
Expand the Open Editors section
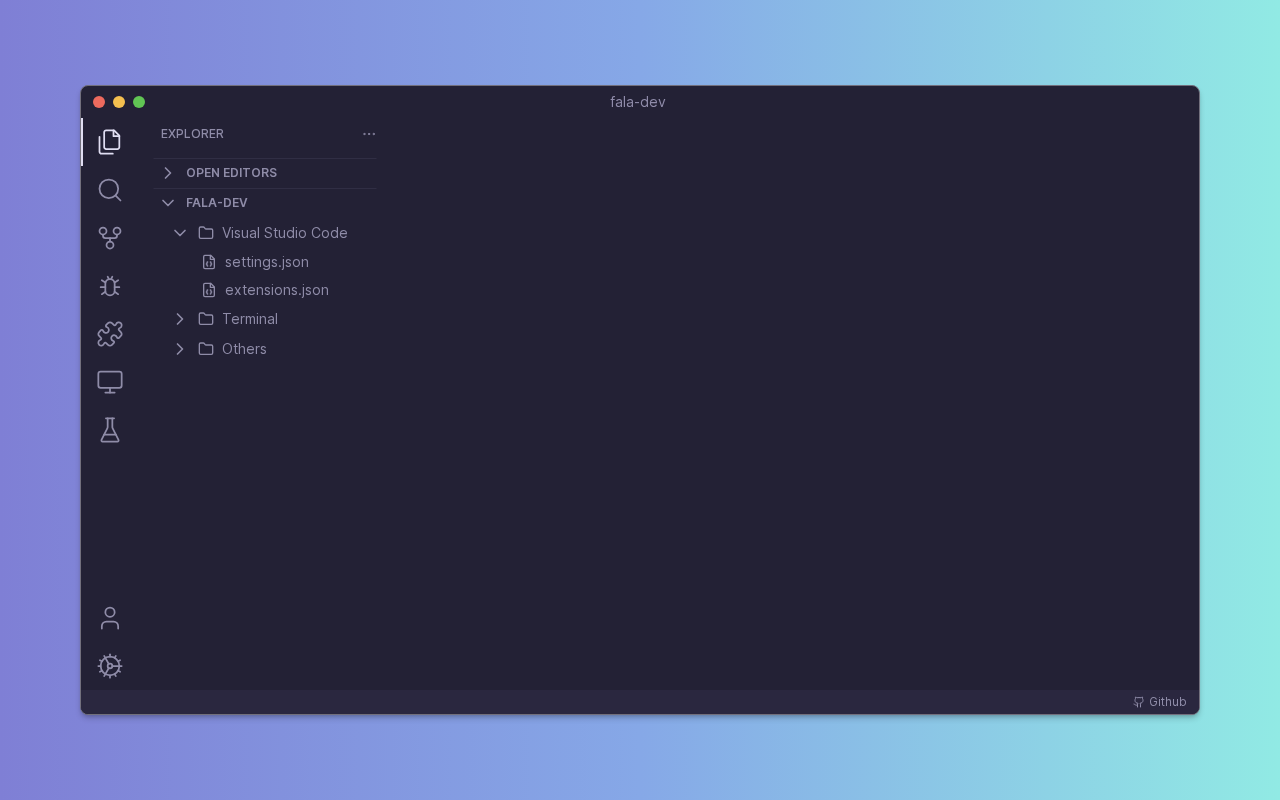coord(231,173)
